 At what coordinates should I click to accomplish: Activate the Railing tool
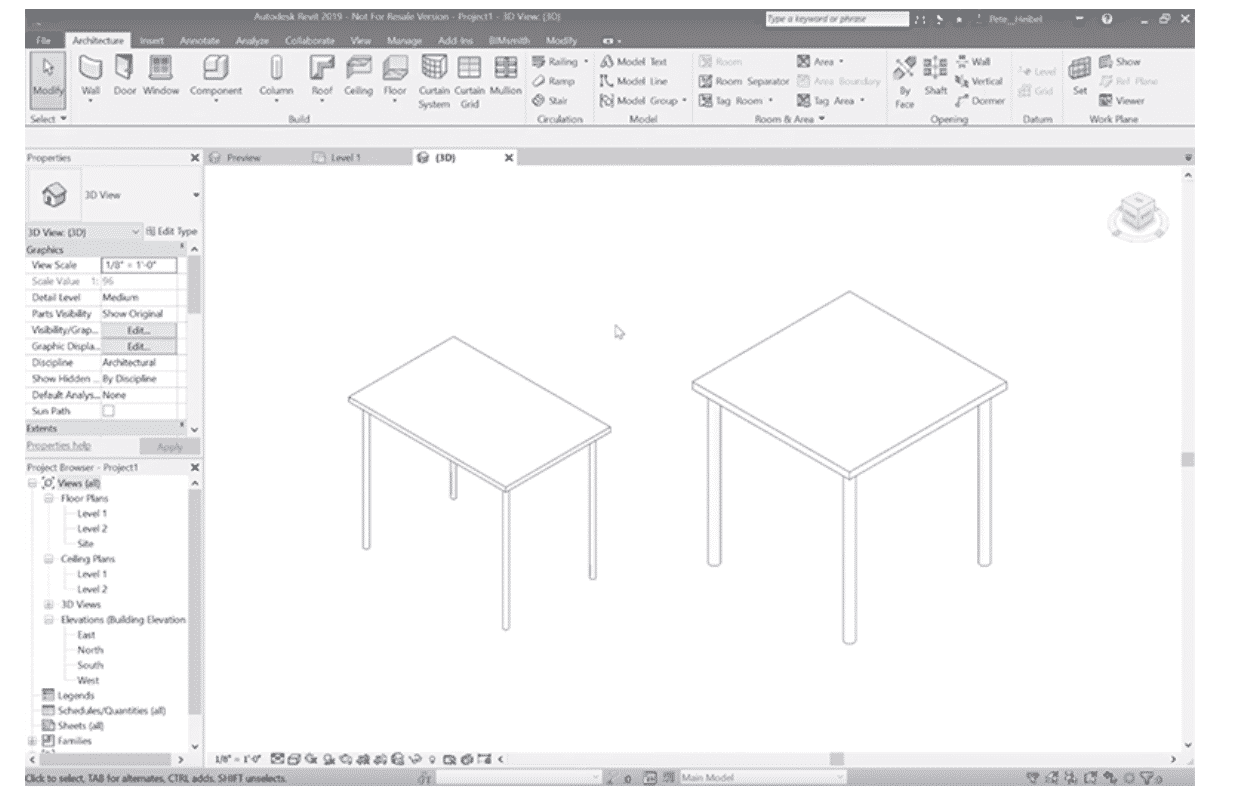pos(557,61)
